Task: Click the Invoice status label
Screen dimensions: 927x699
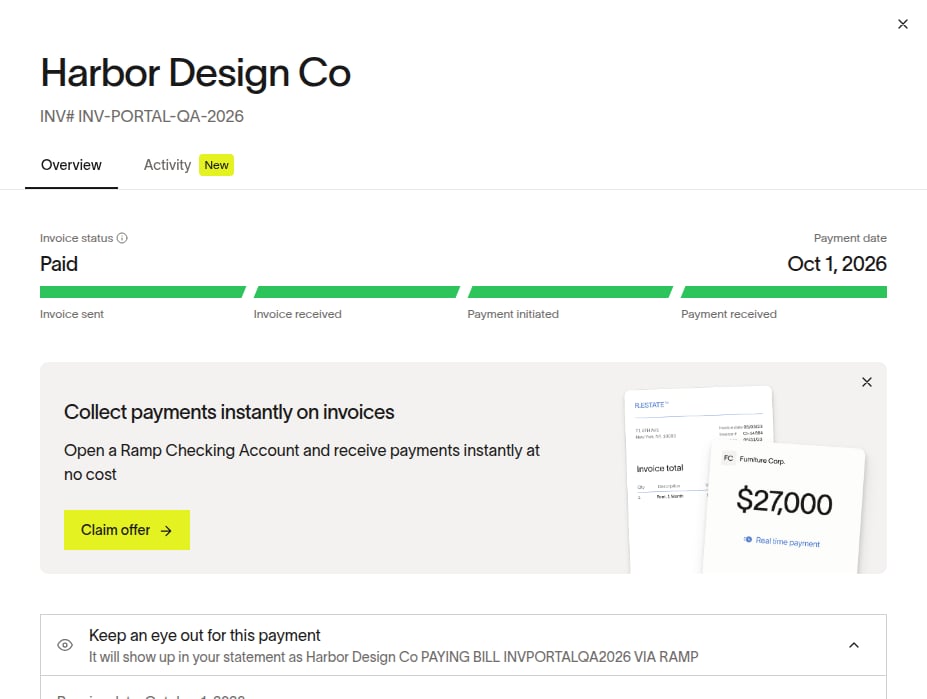Action: tap(76, 238)
